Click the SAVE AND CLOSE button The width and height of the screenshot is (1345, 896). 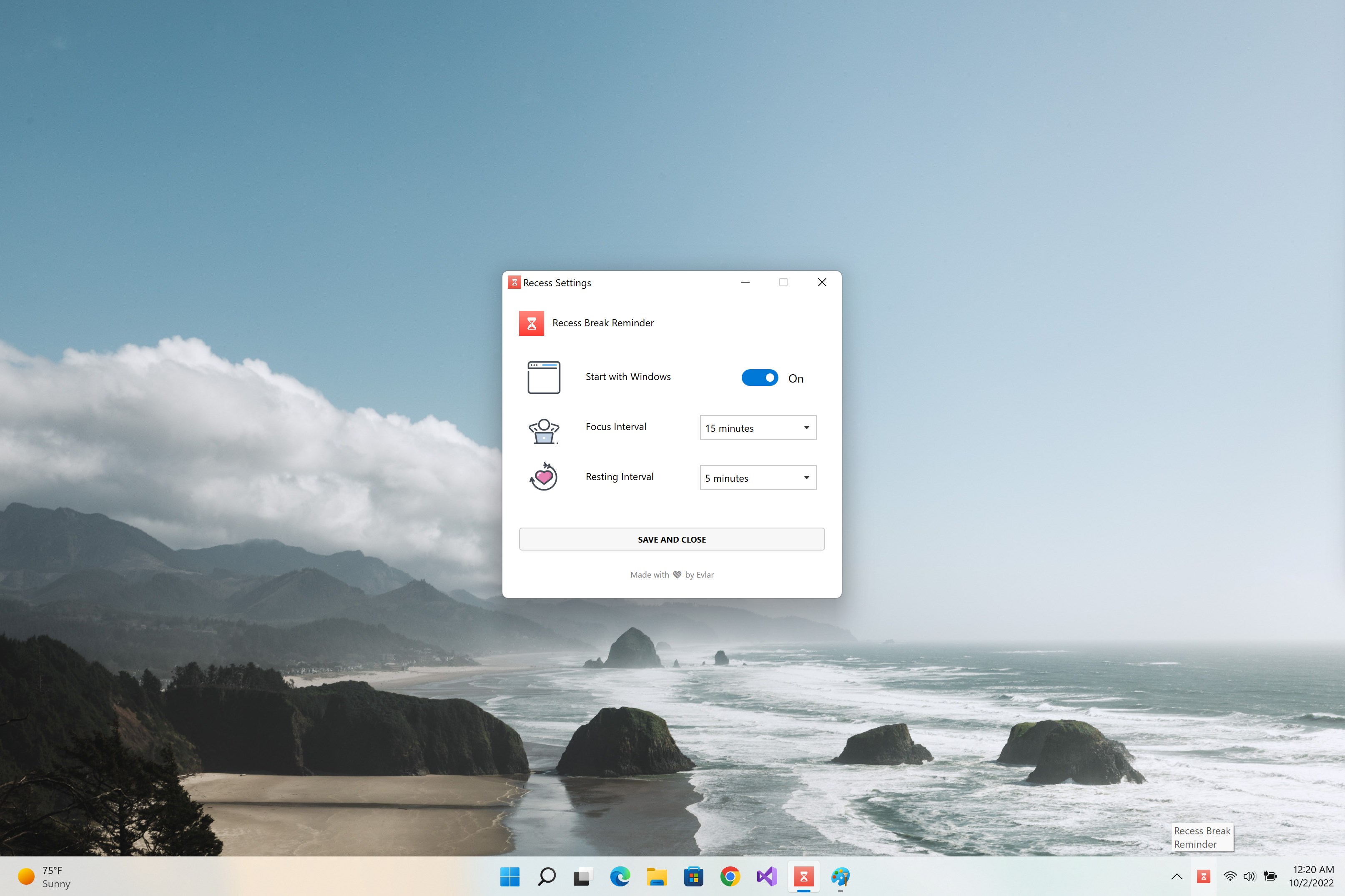point(671,539)
